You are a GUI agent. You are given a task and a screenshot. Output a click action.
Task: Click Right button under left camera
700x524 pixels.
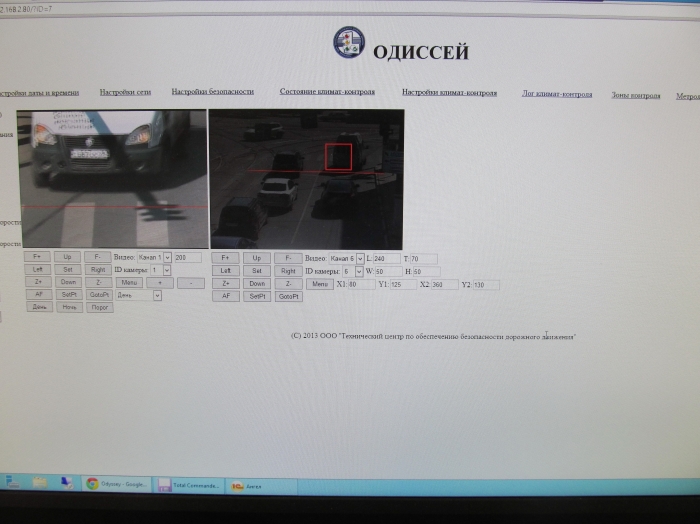point(98,269)
